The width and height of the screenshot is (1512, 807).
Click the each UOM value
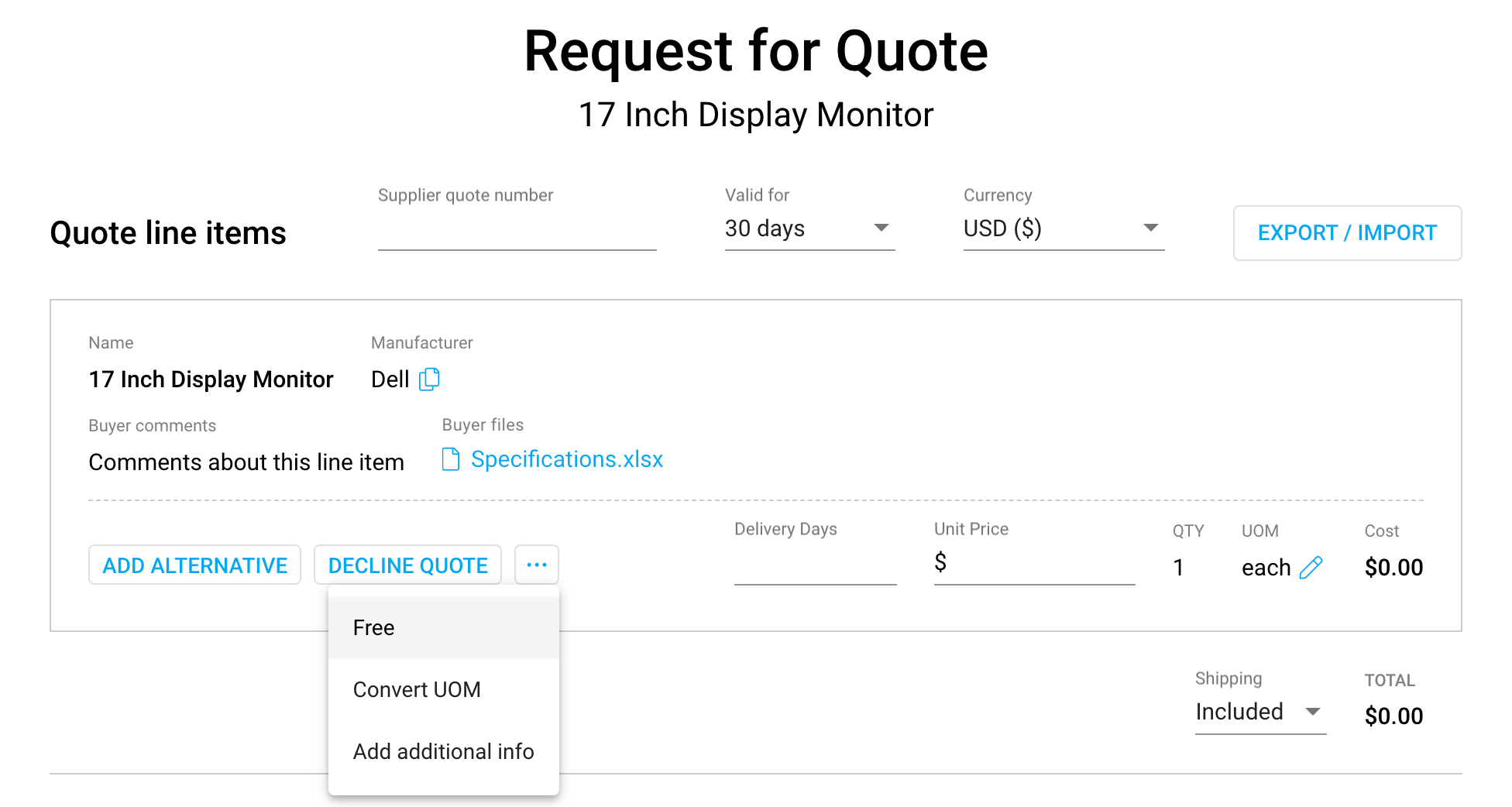[1266, 568]
